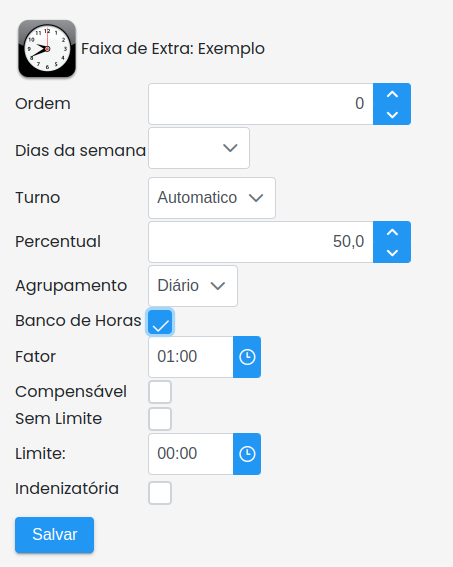Viewport: 453px width, 567px height.
Task: Open the Turno Automatico dropdown
Action: pos(212,198)
